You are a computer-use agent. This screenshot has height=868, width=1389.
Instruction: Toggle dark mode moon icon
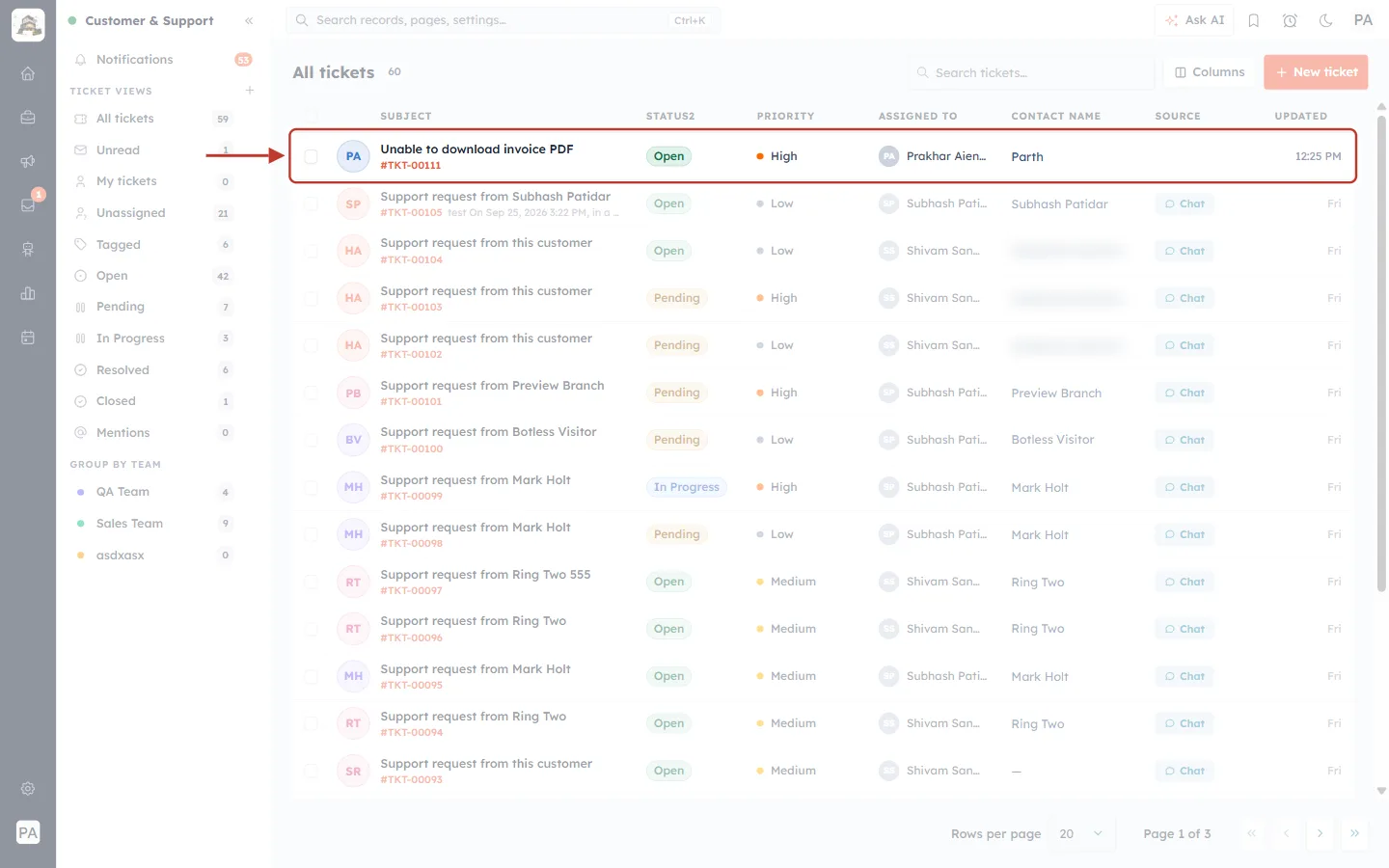click(x=1326, y=20)
